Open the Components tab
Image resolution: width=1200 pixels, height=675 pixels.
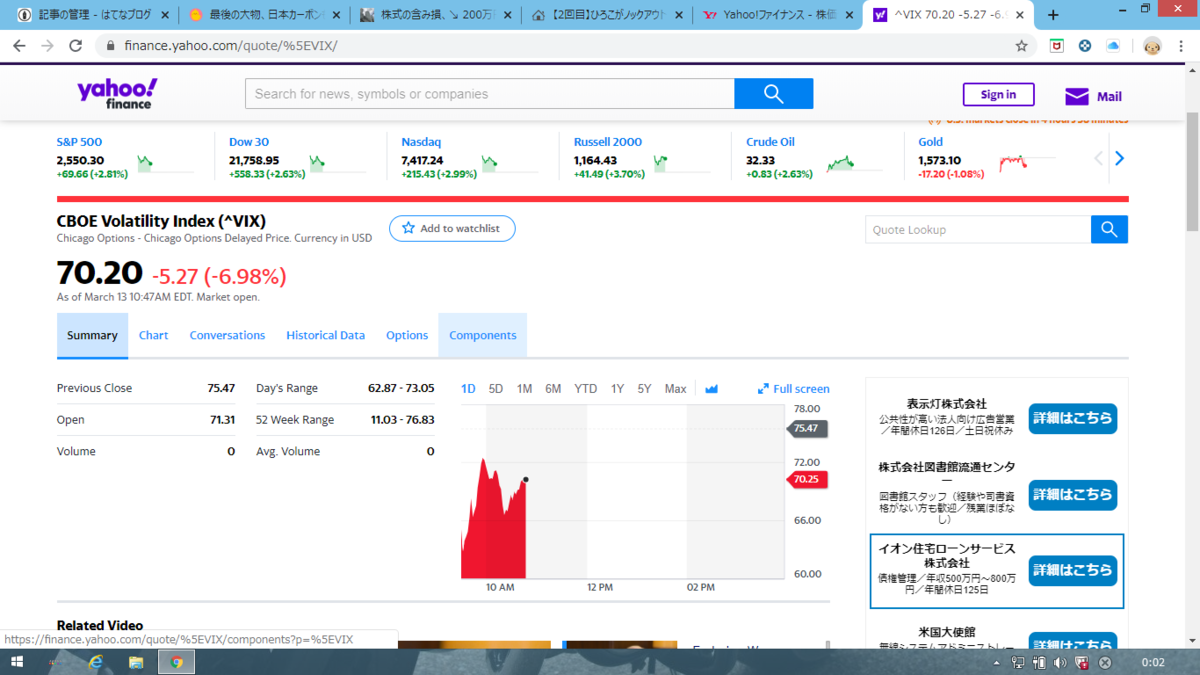coord(483,335)
